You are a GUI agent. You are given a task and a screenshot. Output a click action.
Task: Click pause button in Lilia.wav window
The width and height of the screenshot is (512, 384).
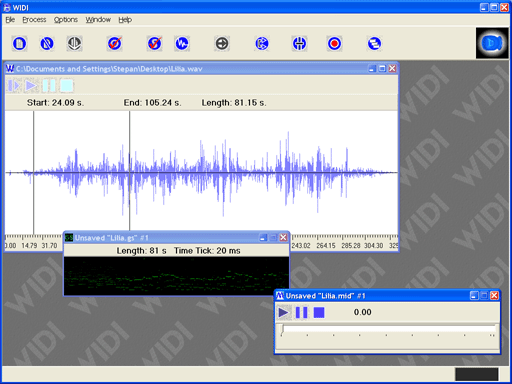(x=49, y=86)
